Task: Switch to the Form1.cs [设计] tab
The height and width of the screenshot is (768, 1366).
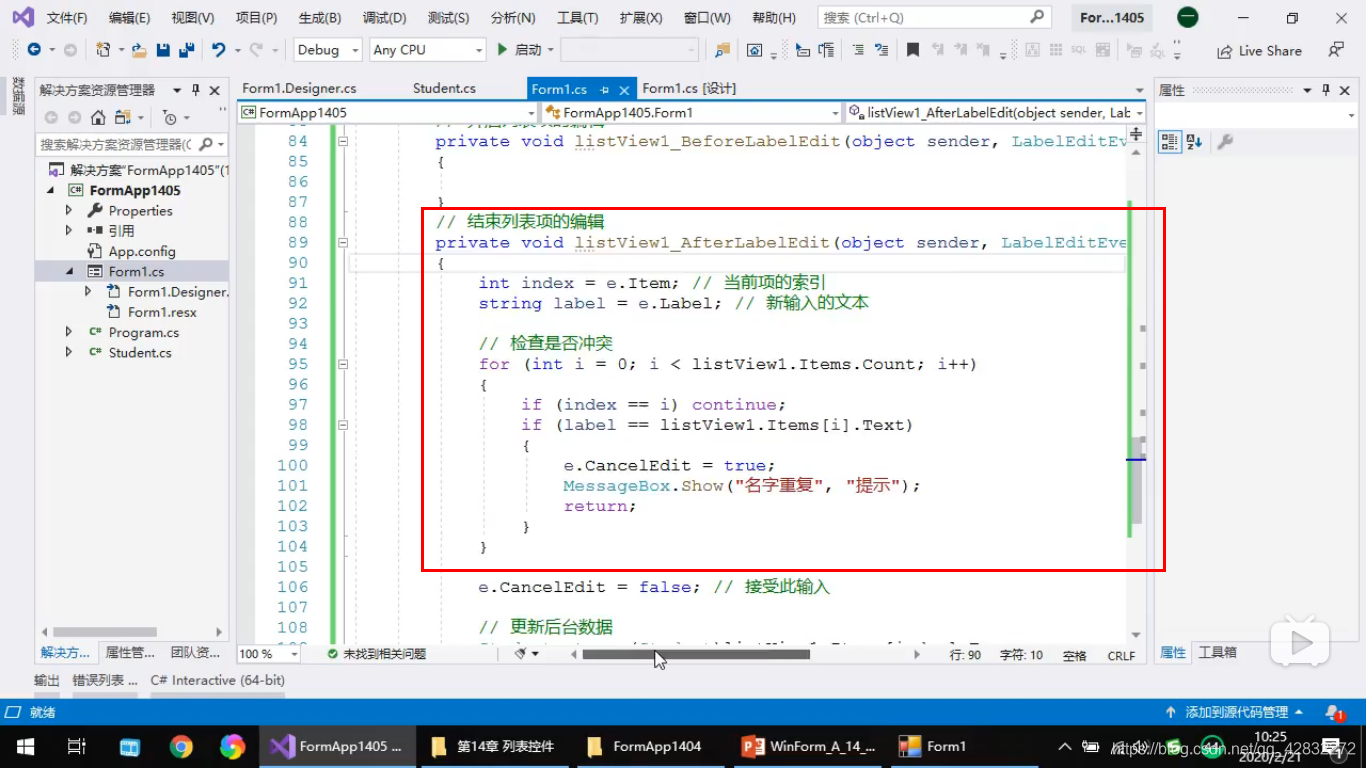Action: [x=689, y=89]
